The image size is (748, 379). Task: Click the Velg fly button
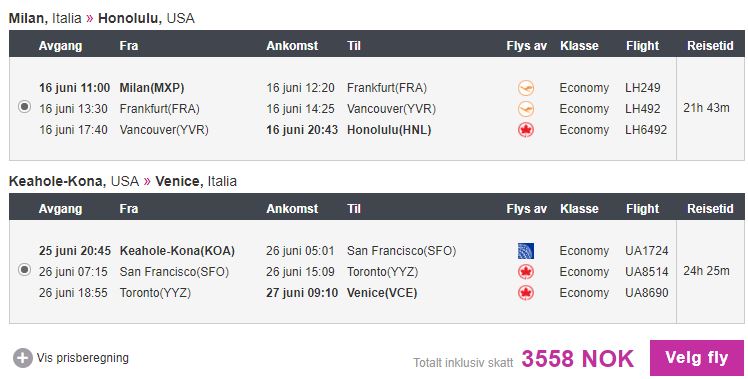[696, 358]
